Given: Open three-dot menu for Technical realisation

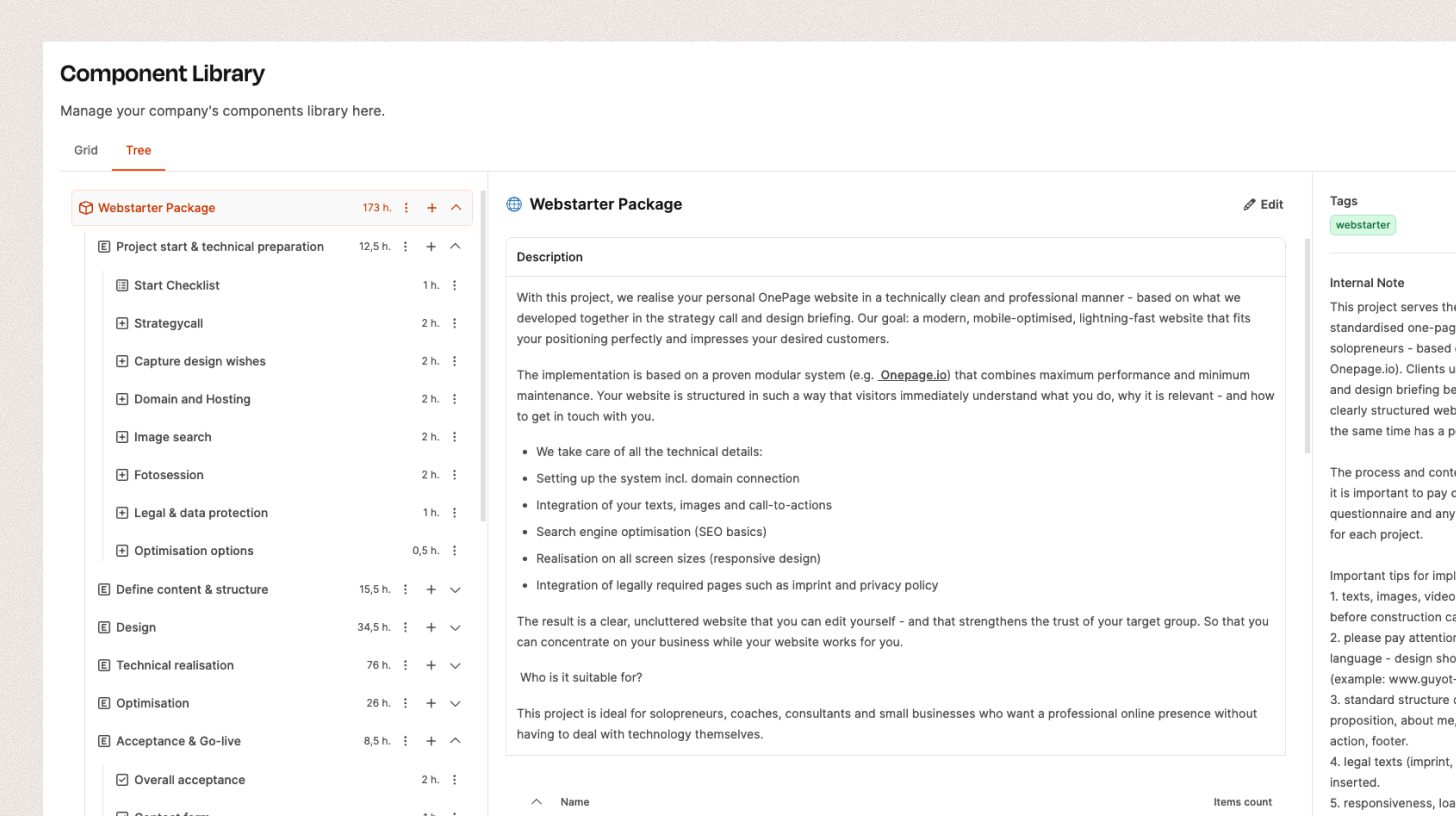Looking at the screenshot, I should coord(405,665).
